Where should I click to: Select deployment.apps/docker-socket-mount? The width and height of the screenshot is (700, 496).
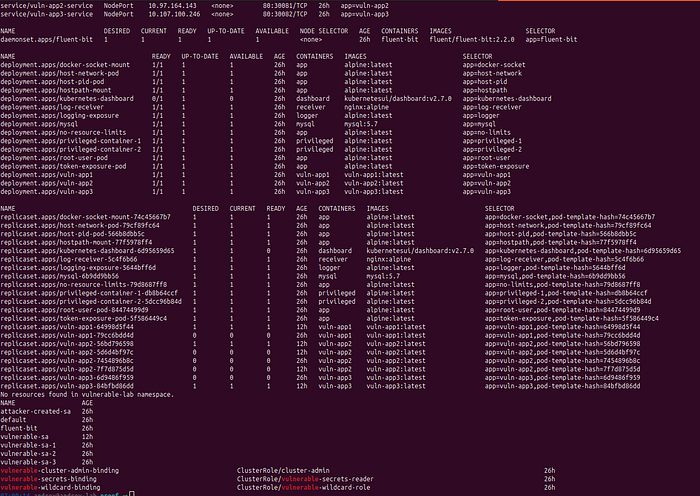(65, 65)
